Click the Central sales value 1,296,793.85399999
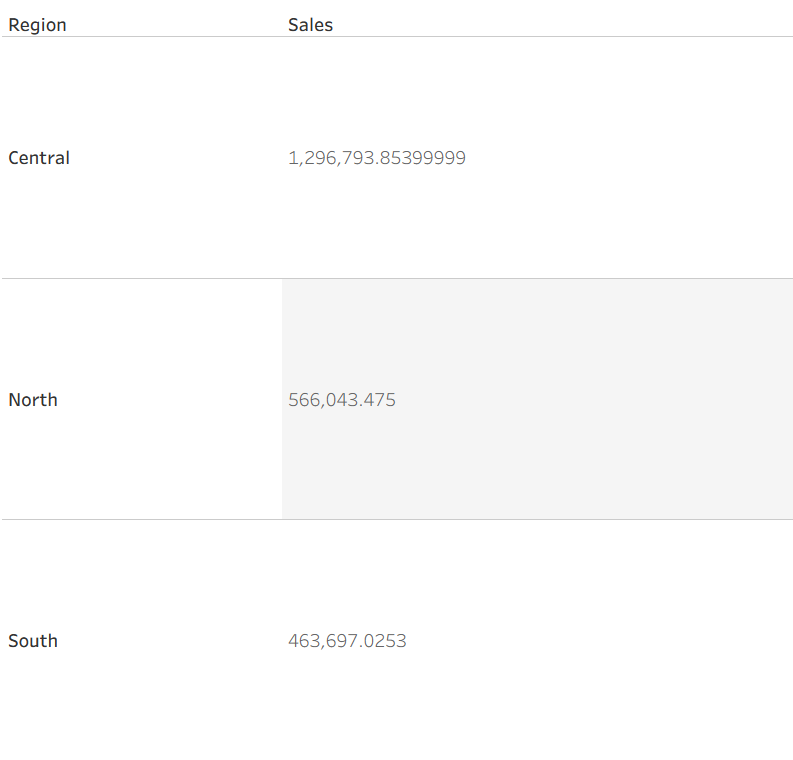Screen dimensions: 793x760 (x=376, y=158)
